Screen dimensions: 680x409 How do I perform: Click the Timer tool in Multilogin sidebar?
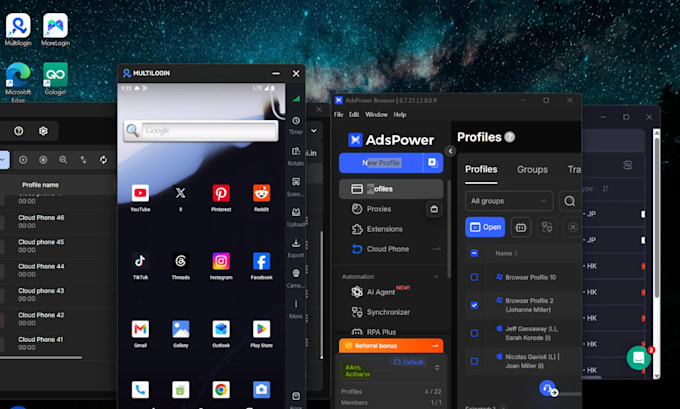tap(296, 125)
